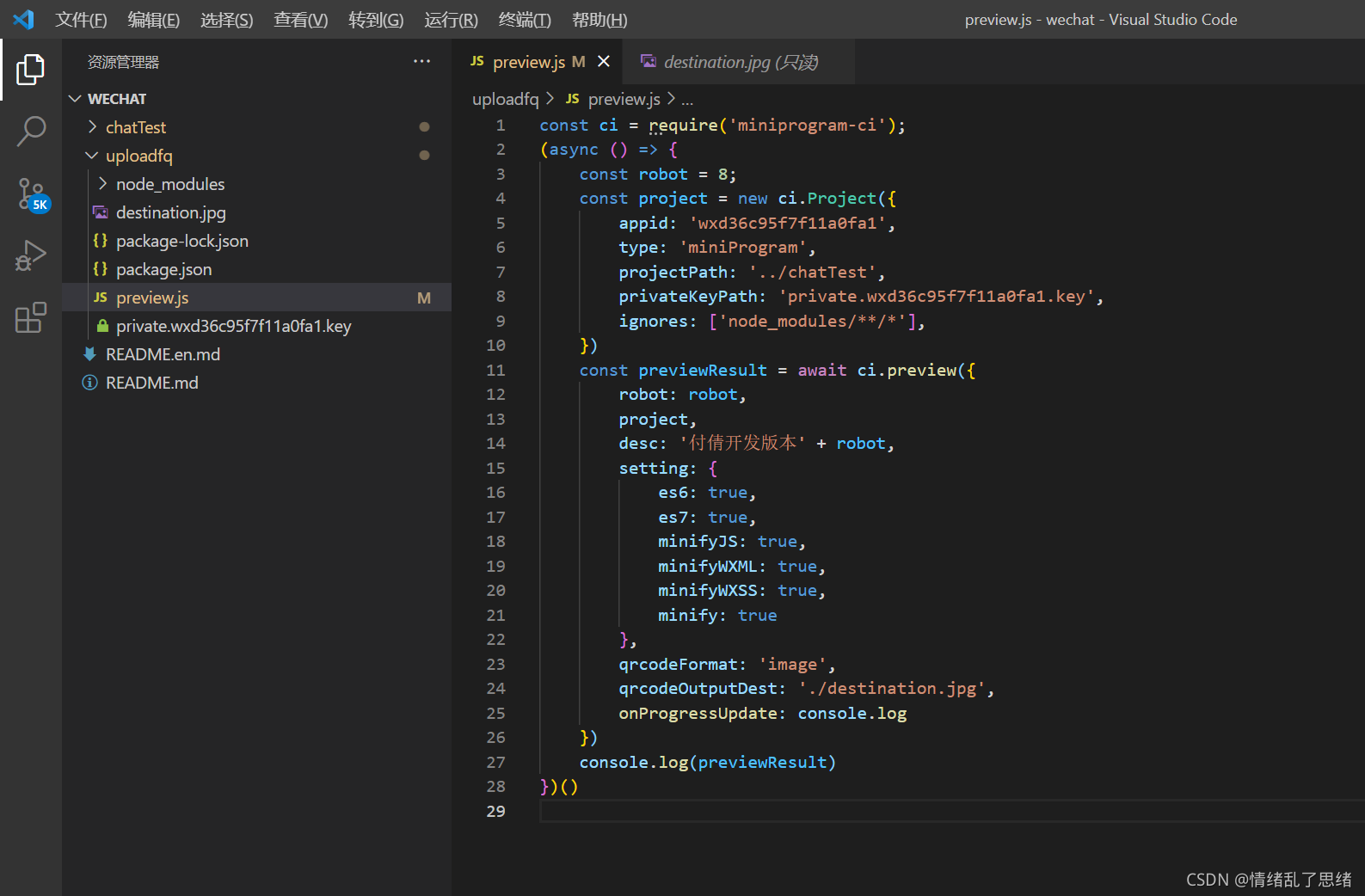Click the braces icon of package-lock.json

pos(101,241)
